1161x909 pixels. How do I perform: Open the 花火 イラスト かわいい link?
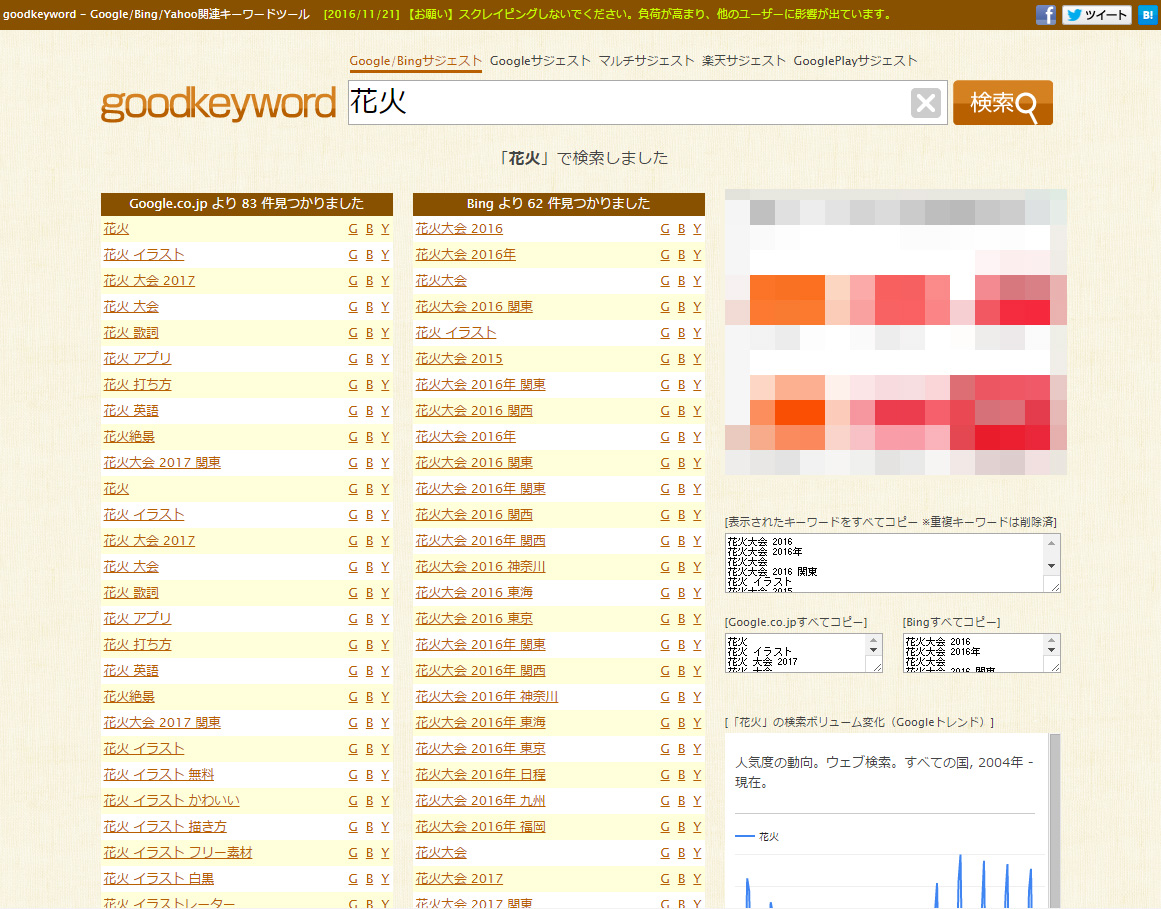tap(171, 801)
